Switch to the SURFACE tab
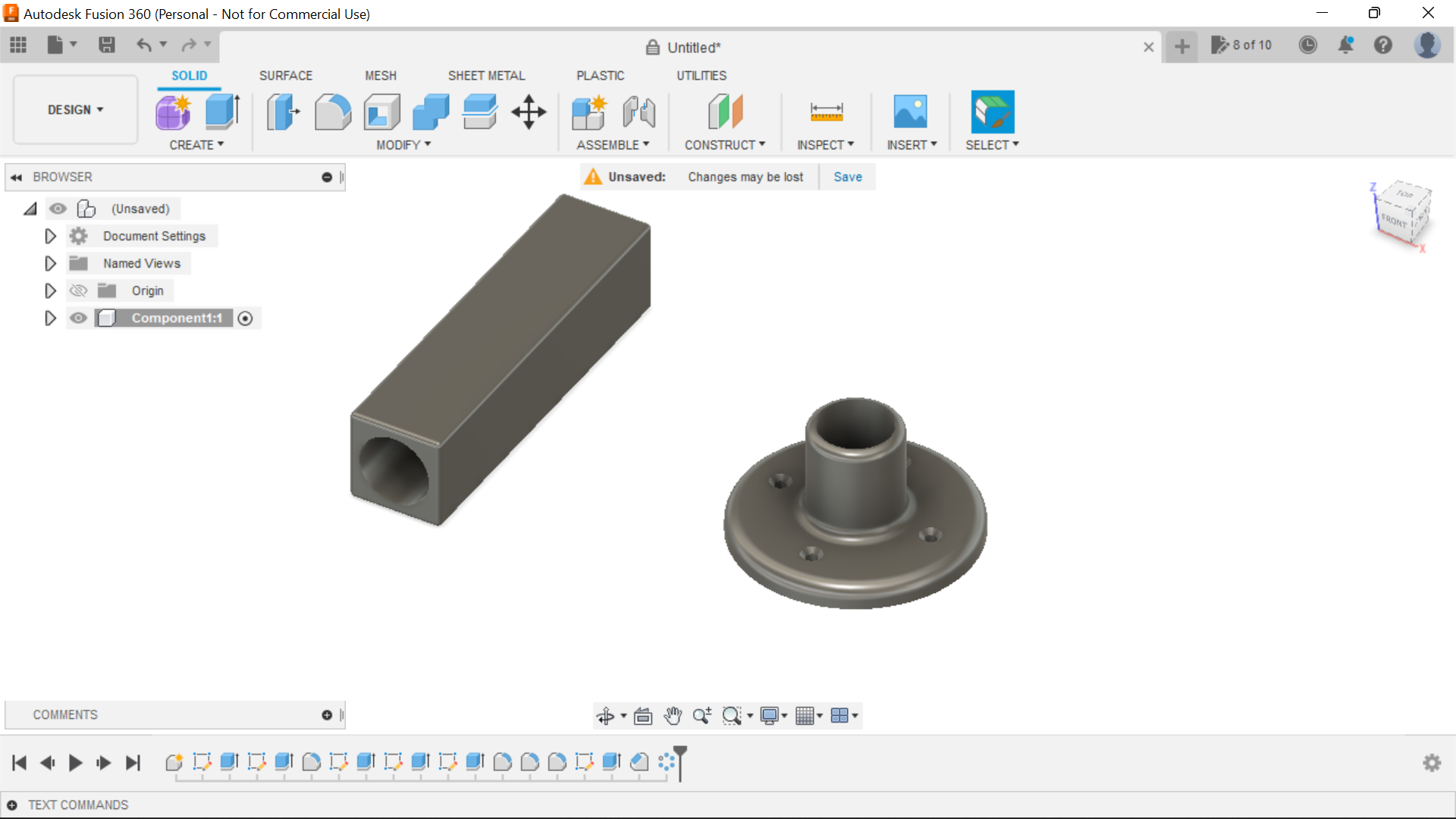This screenshot has height=819, width=1456. [286, 75]
